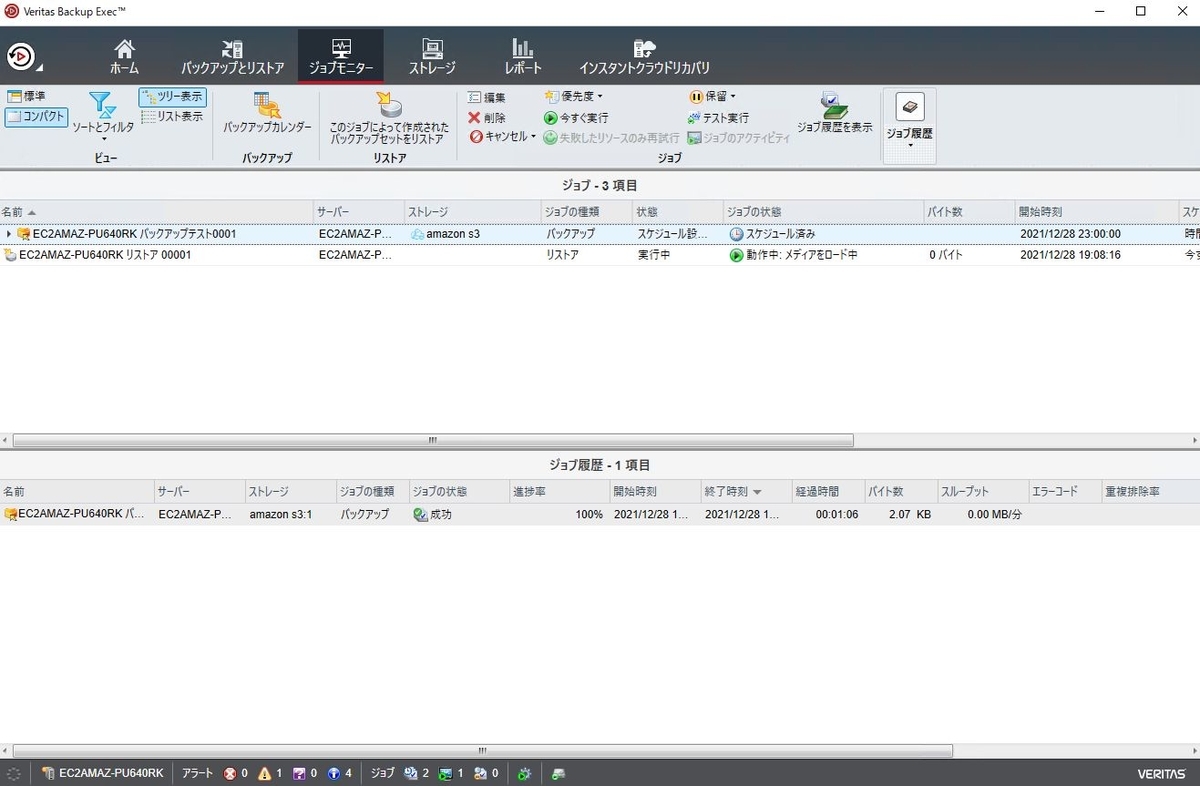Sort job history by 終了時刻 column
Image resolution: width=1200 pixels, height=786 pixels.
click(745, 492)
